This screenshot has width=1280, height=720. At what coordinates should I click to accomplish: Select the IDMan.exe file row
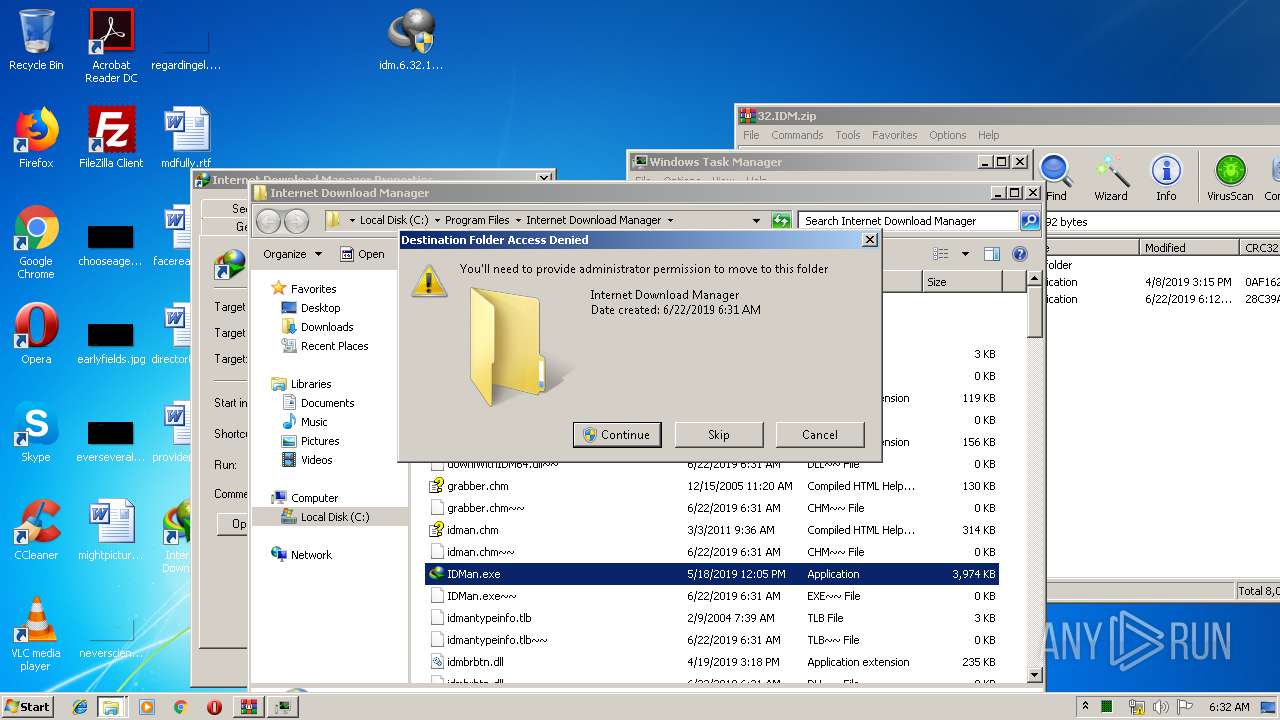712,574
